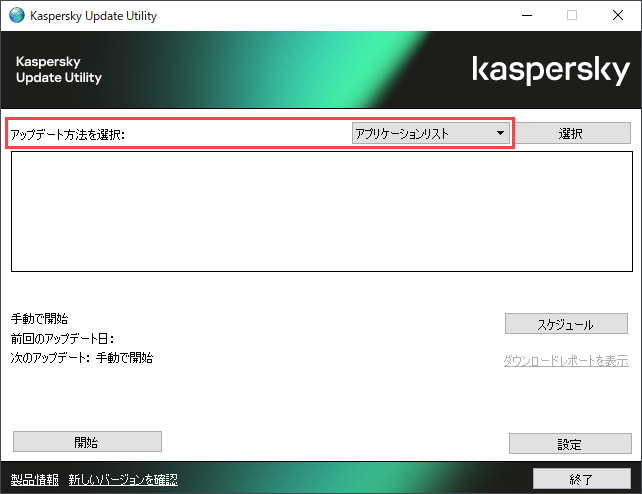Click the 前回のアップデート日: label

pyautogui.click(x=63, y=338)
